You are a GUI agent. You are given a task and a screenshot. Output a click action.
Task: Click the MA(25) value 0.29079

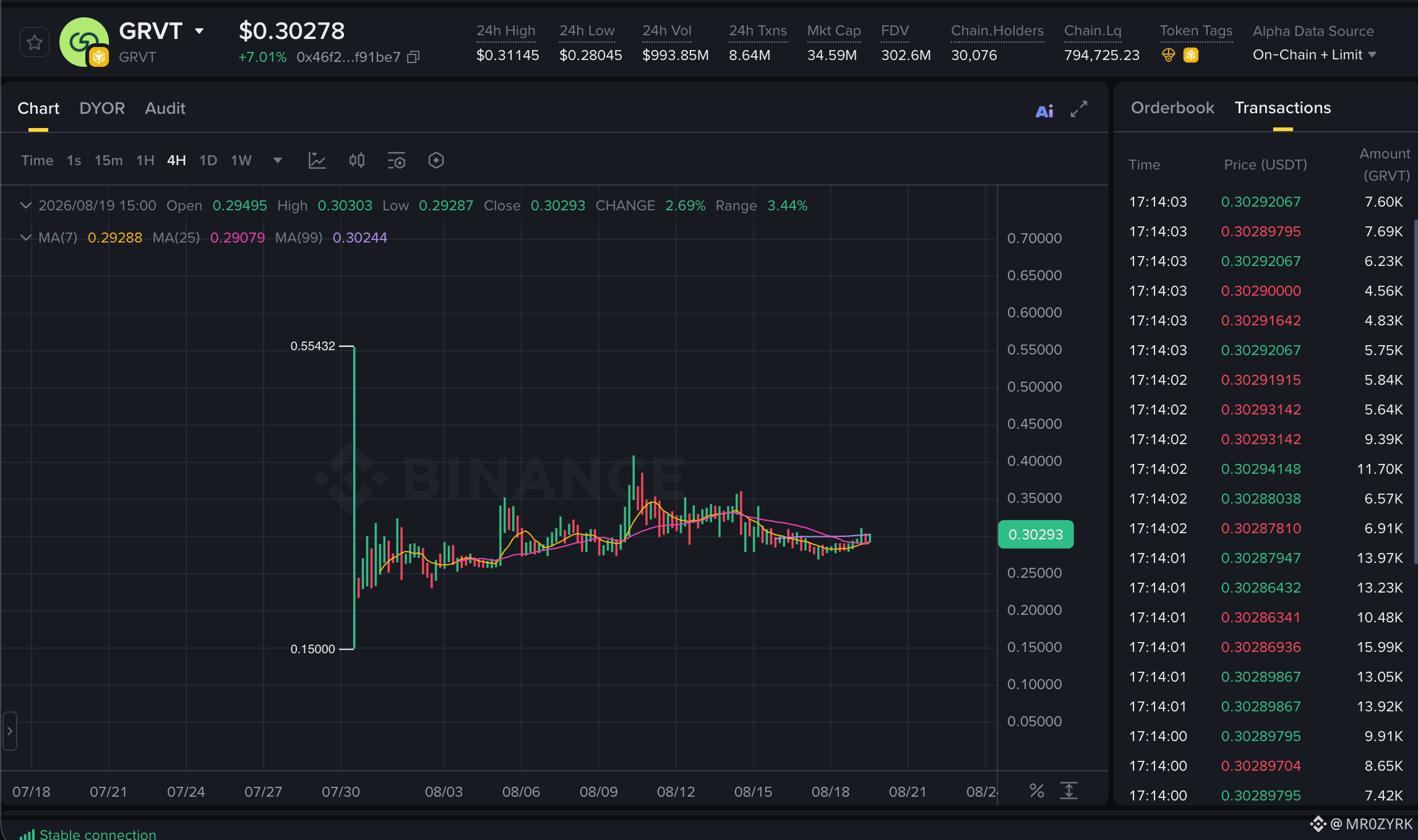(238, 238)
